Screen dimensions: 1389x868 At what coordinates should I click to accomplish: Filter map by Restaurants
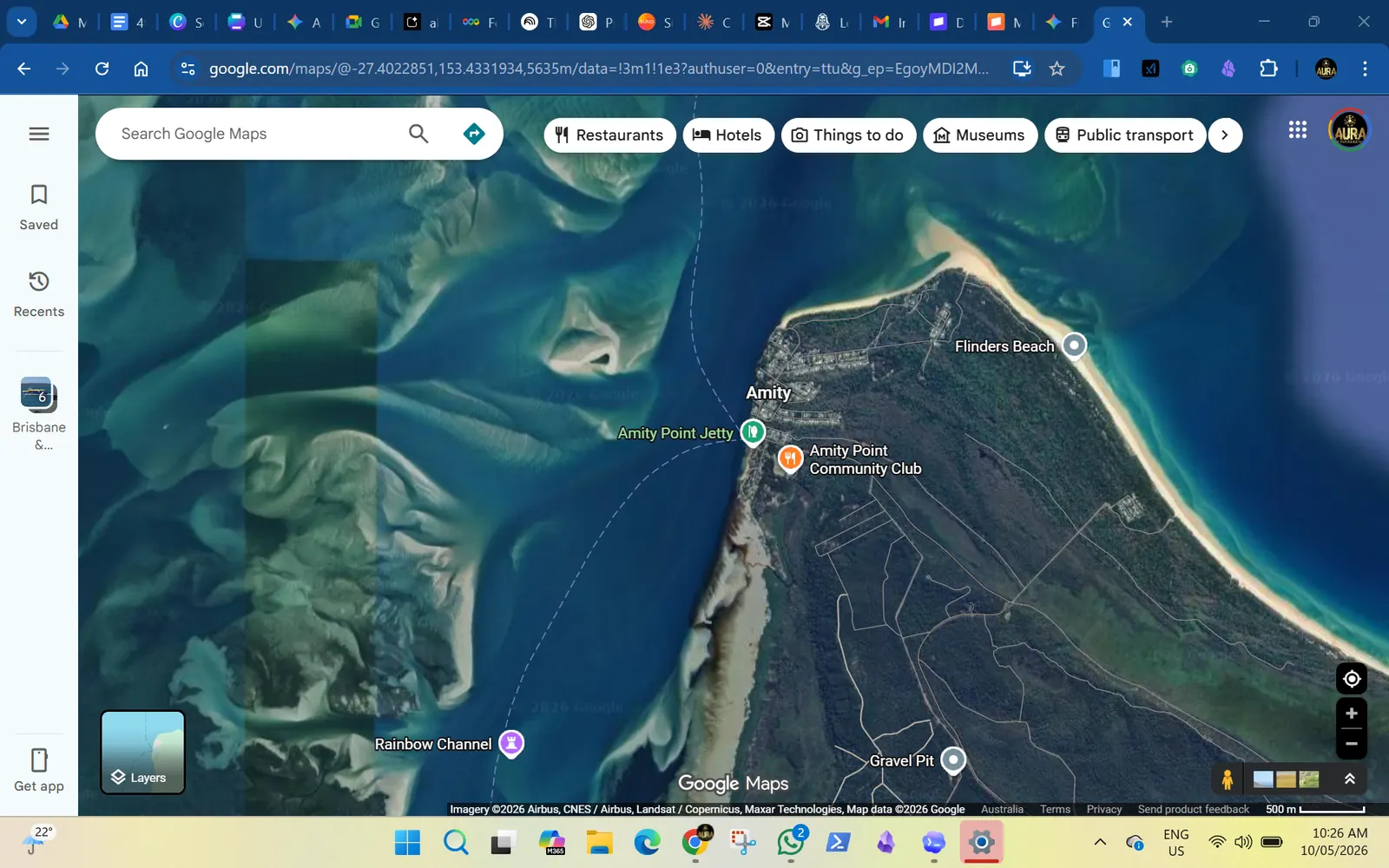coord(609,135)
